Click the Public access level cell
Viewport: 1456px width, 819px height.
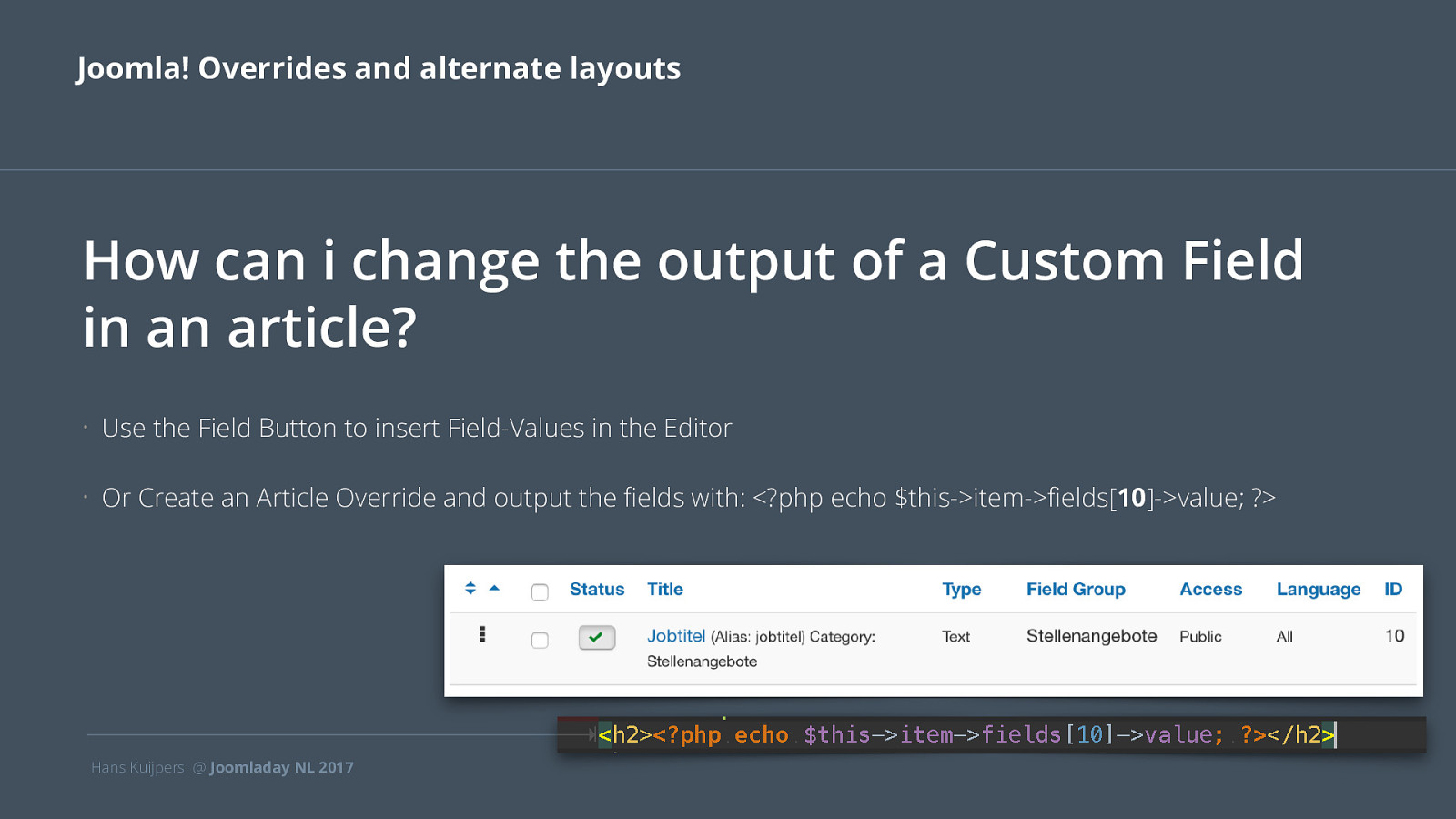1200,636
